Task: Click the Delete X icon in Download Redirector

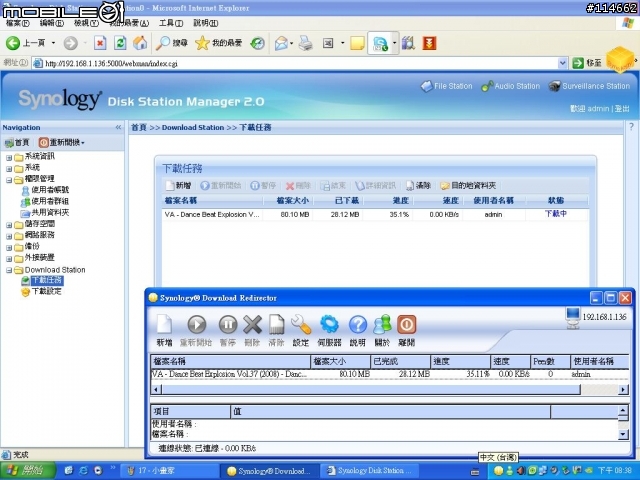Action: pos(252,325)
